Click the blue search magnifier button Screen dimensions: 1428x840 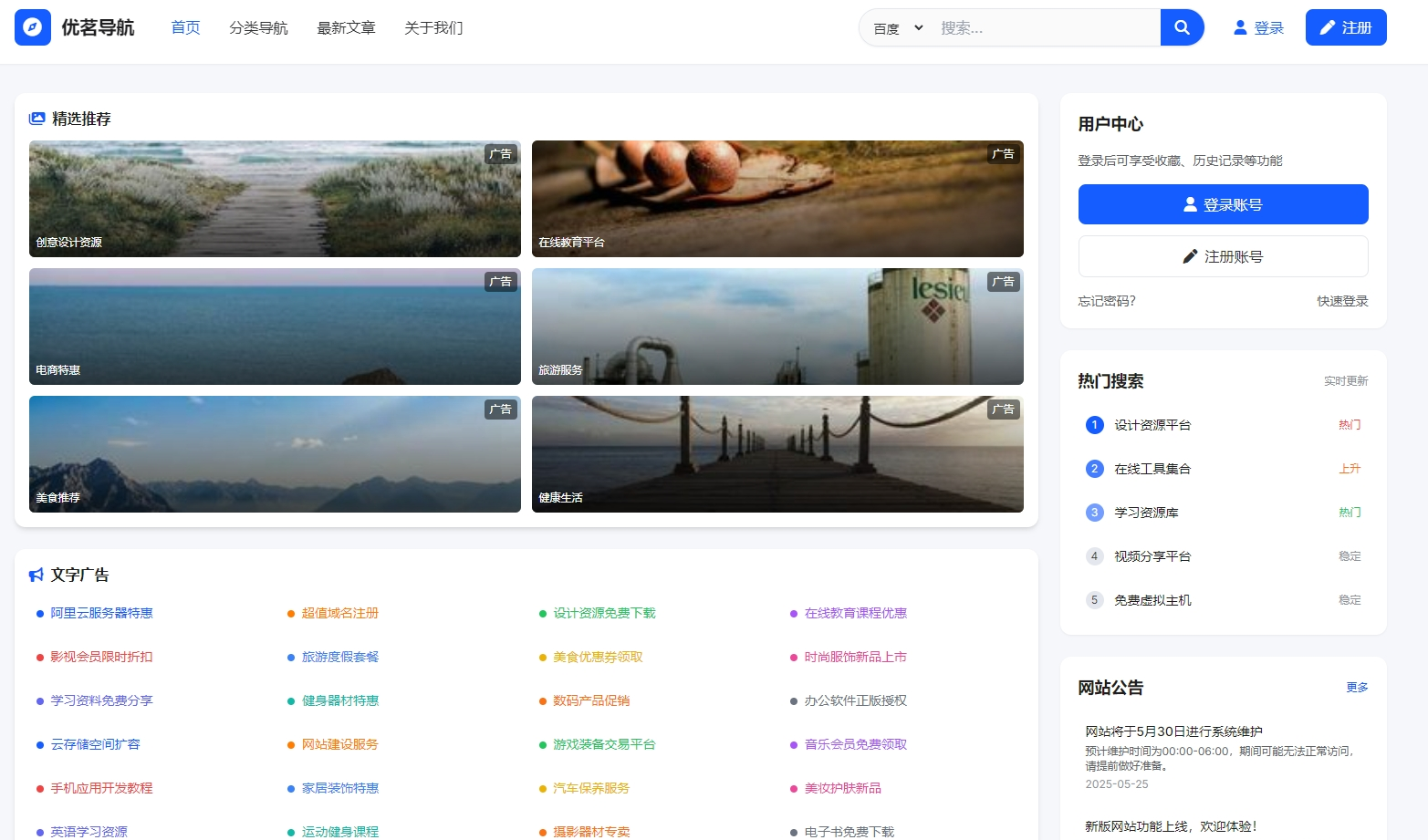click(1182, 27)
